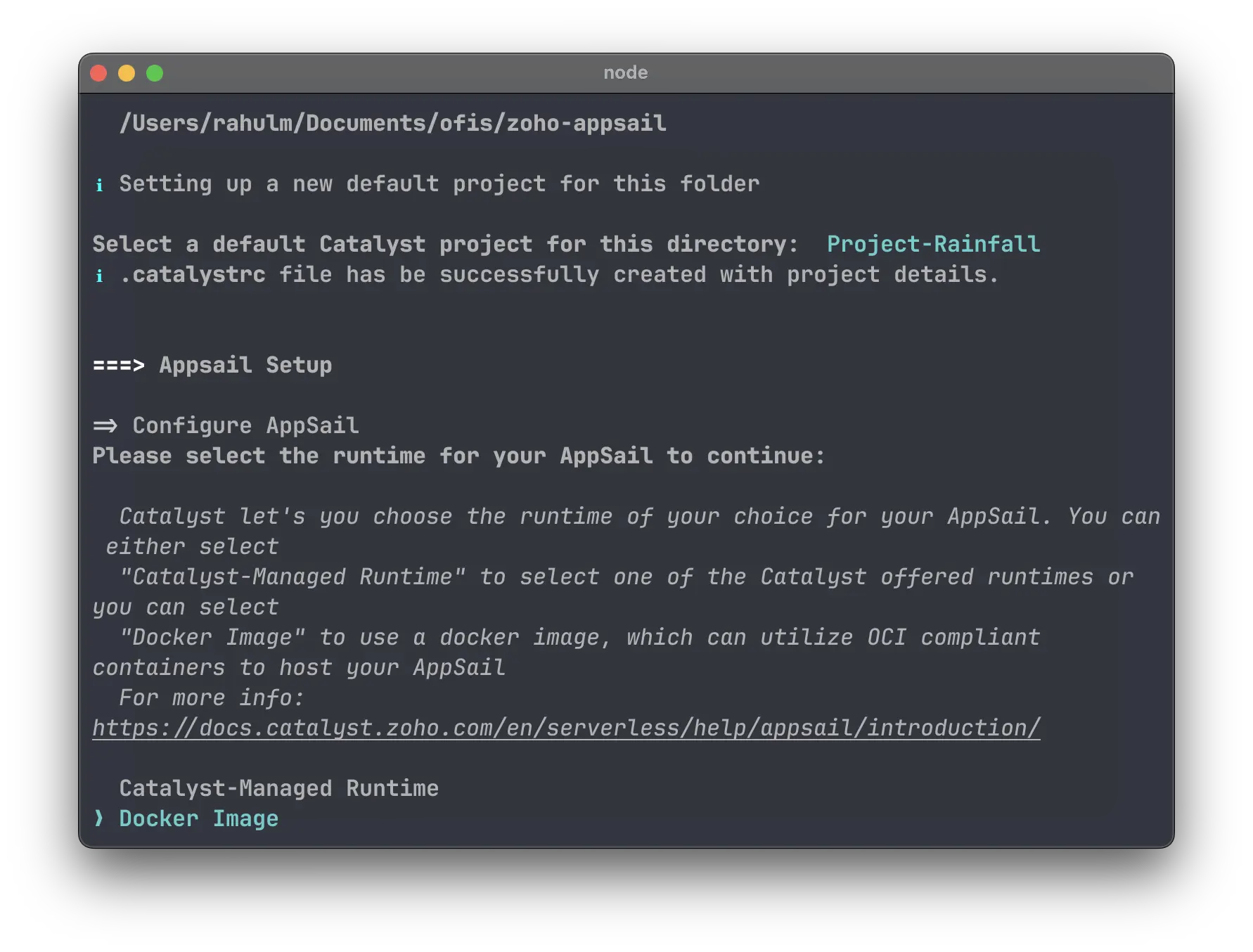This screenshot has height=952, width=1253.
Task: Click the ===> arrow before Appsail Setup
Action: (x=118, y=365)
